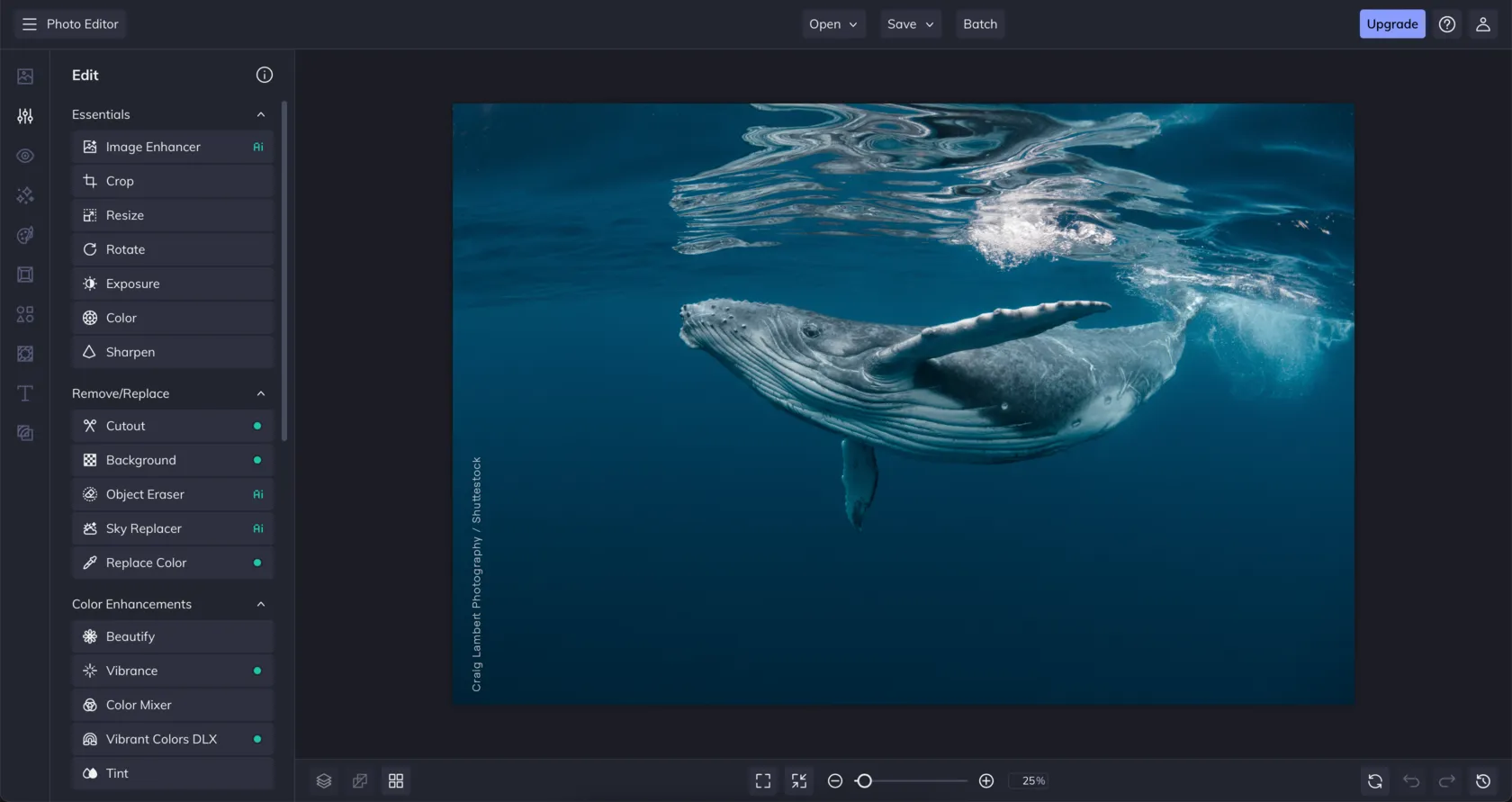Toggle the hamburger menu beside Photo Editor
This screenshot has width=1512, height=802.
pyautogui.click(x=30, y=24)
